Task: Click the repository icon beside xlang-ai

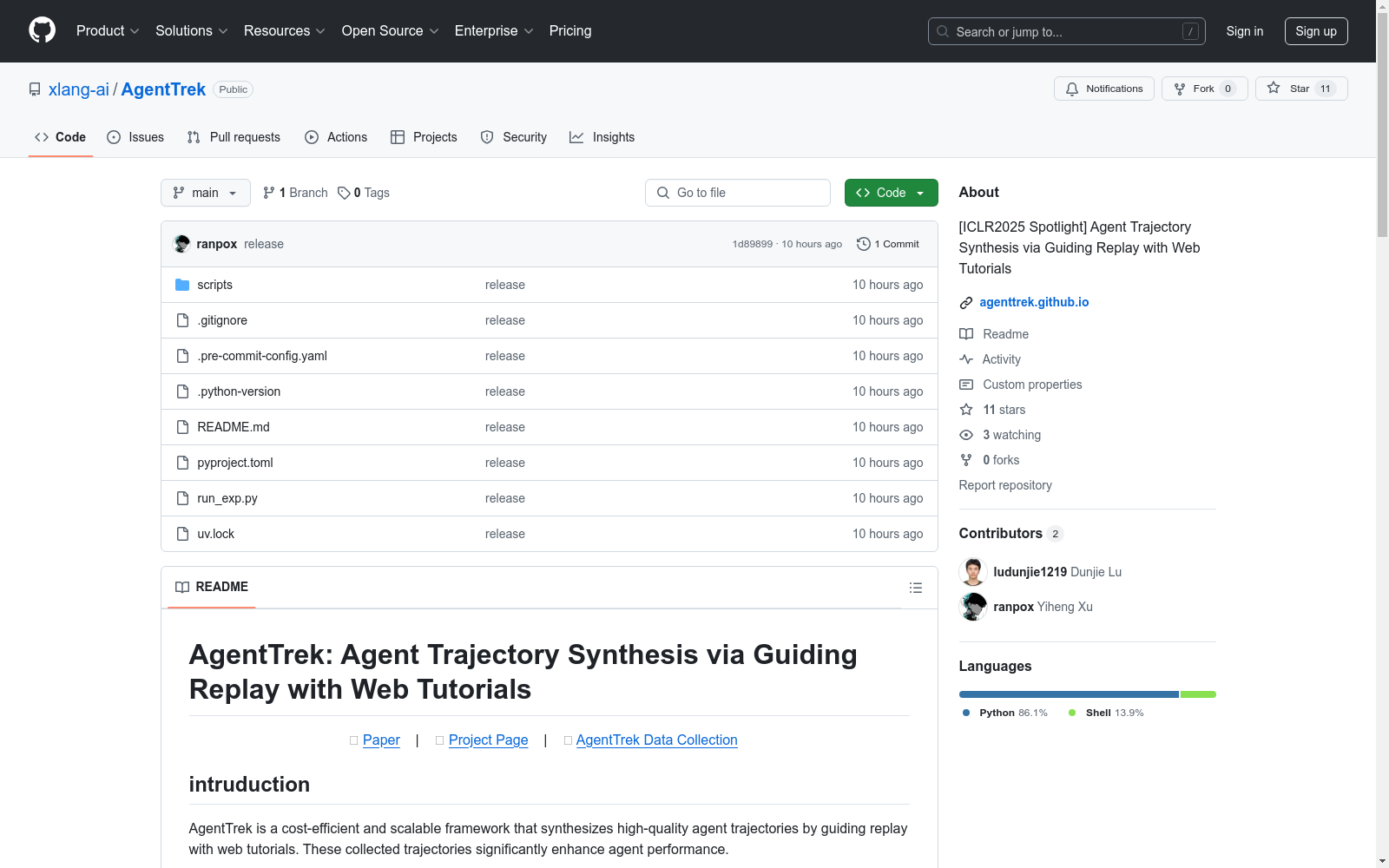Action: (x=35, y=89)
